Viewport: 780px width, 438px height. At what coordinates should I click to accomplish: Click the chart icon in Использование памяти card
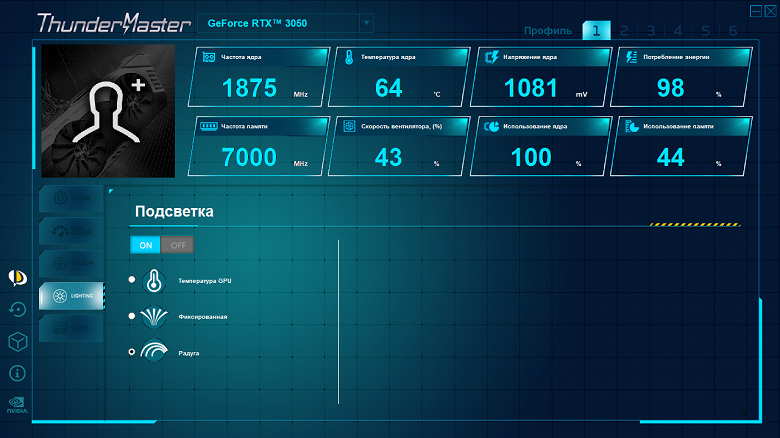pyautogui.click(x=632, y=126)
